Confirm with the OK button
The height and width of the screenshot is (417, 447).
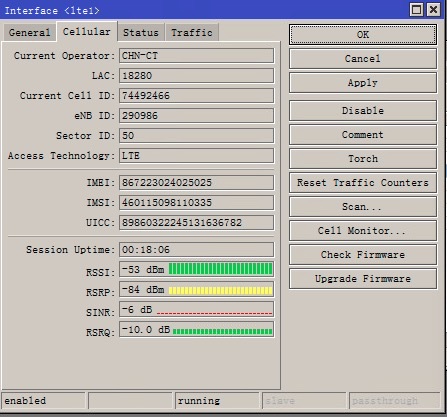pos(363,34)
